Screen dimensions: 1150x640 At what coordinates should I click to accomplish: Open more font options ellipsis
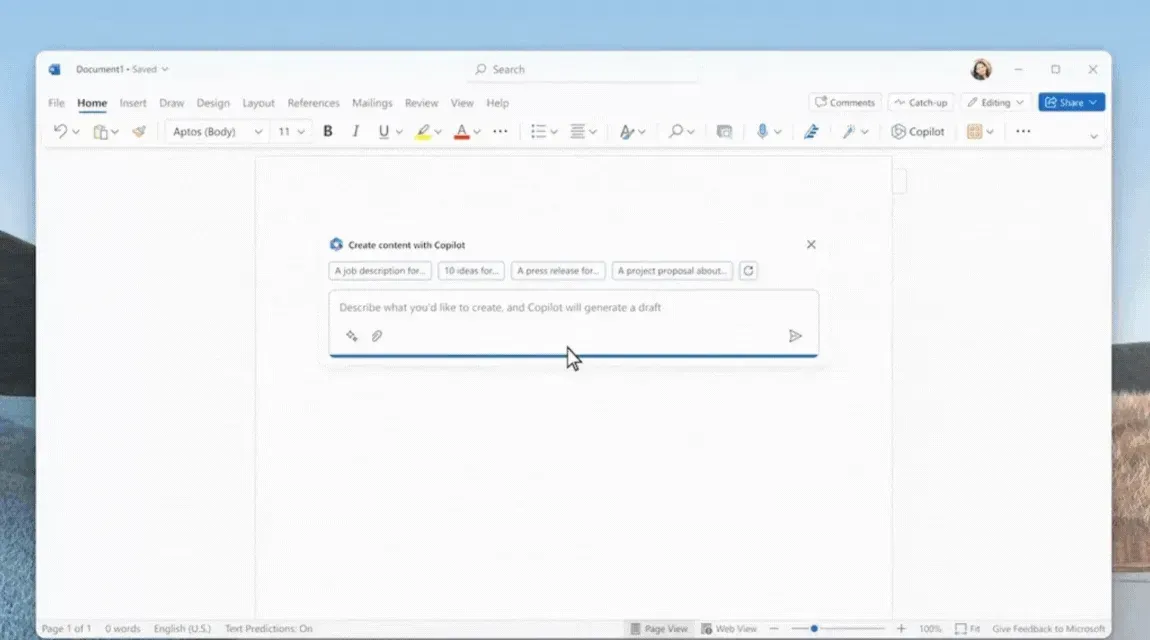(x=500, y=131)
